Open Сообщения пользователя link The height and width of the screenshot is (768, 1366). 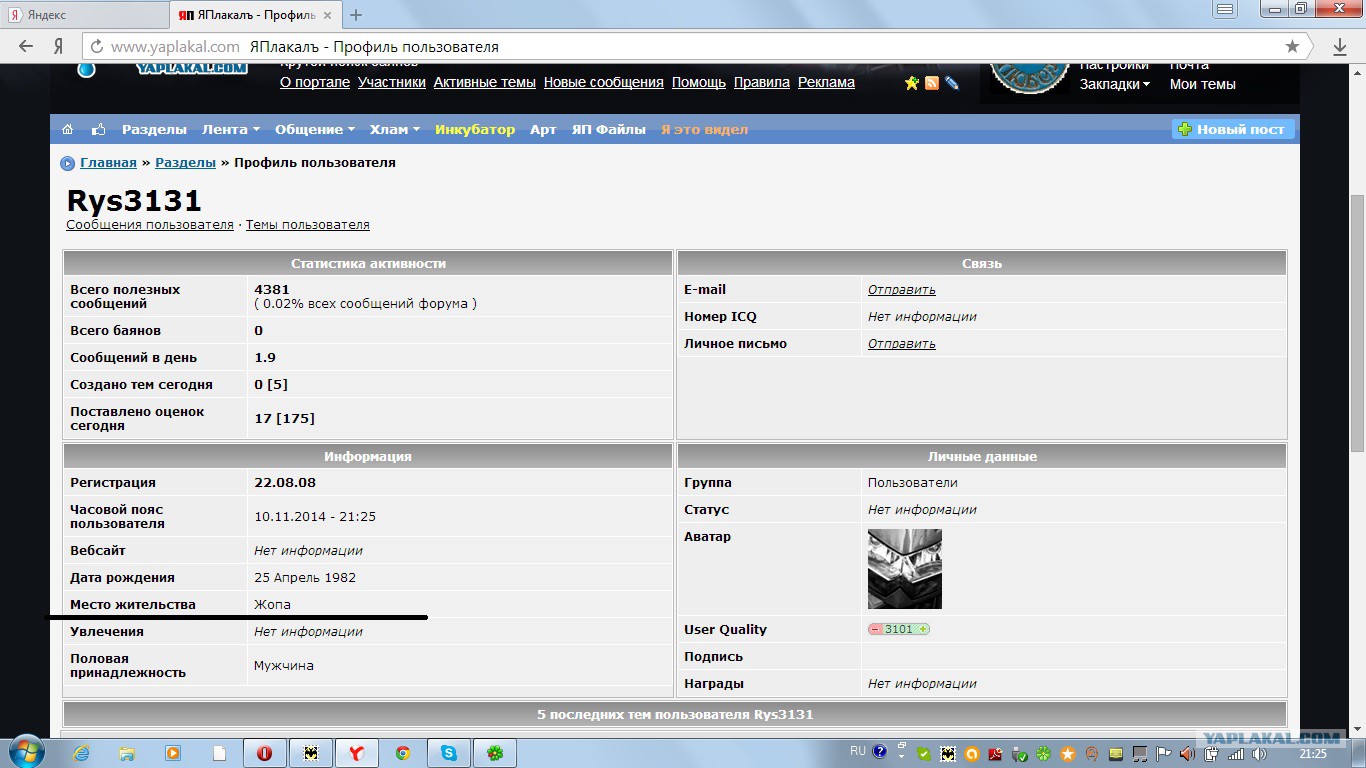pos(150,225)
